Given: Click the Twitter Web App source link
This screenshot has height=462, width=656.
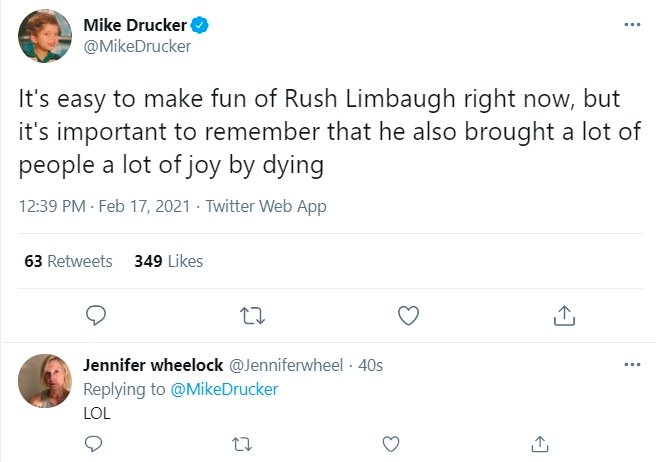Looking at the screenshot, I should [x=265, y=206].
